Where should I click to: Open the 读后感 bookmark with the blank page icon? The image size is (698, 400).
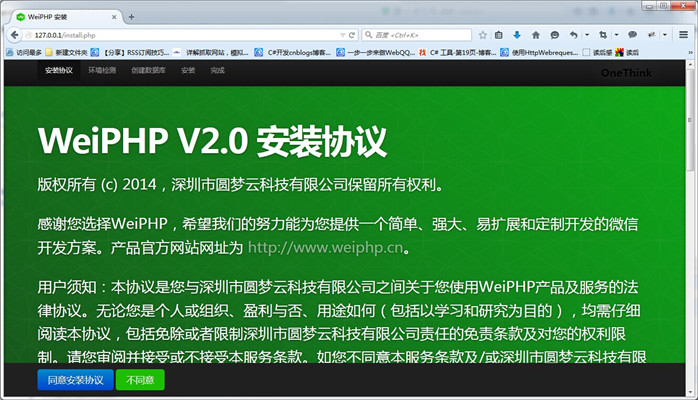point(597,53)
